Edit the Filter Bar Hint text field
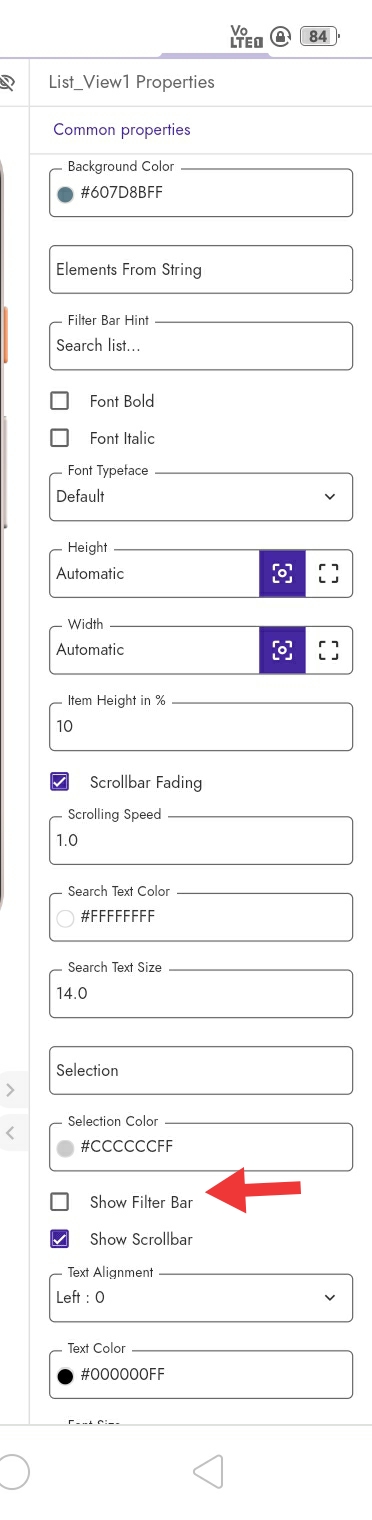The image size is (372, 1520). pyautogui.click(x=201, y=346)
